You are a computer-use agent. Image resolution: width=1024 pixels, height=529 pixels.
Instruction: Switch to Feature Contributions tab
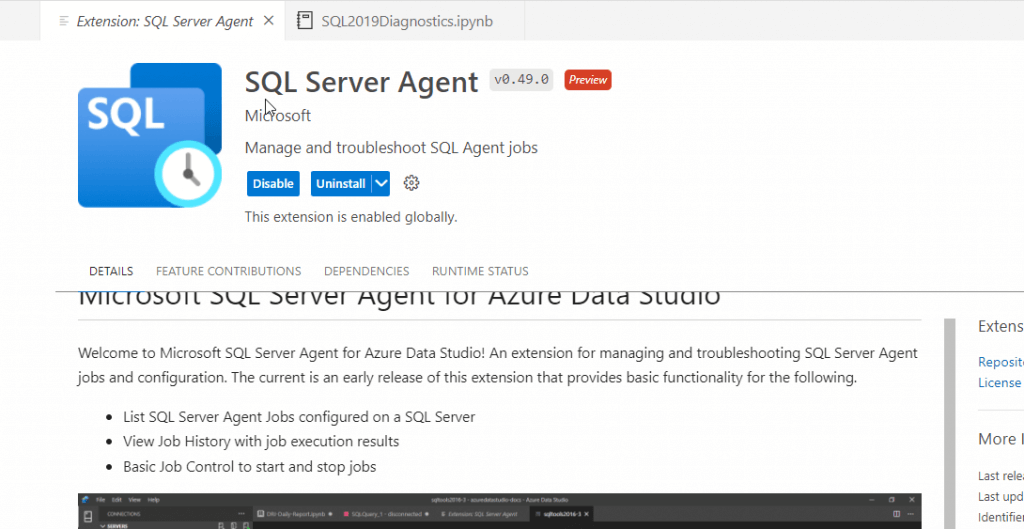pyautogui.click(x=228, y=271)
